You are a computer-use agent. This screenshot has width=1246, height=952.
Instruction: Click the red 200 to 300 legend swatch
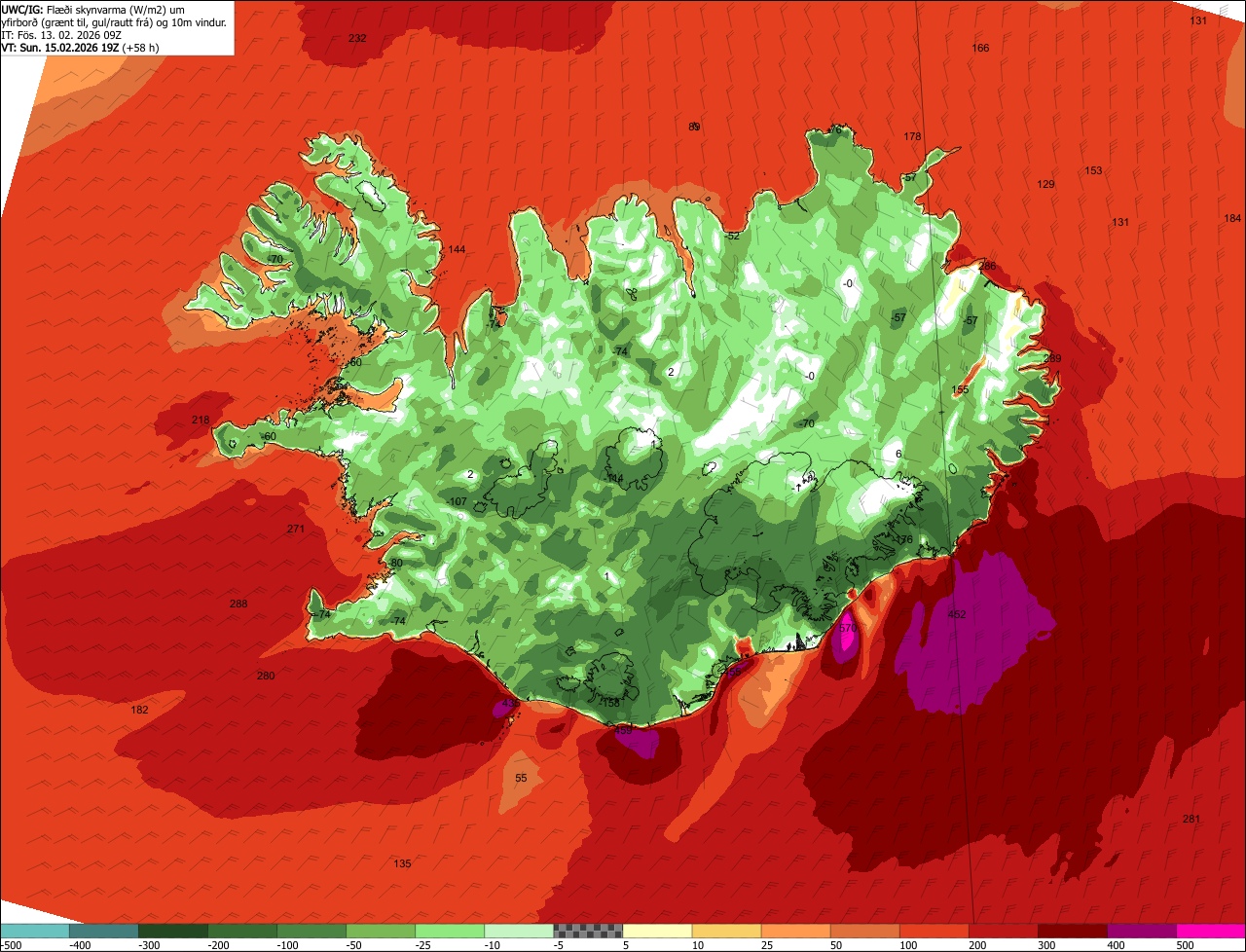pyautogui.click(x=1003, y=931)
